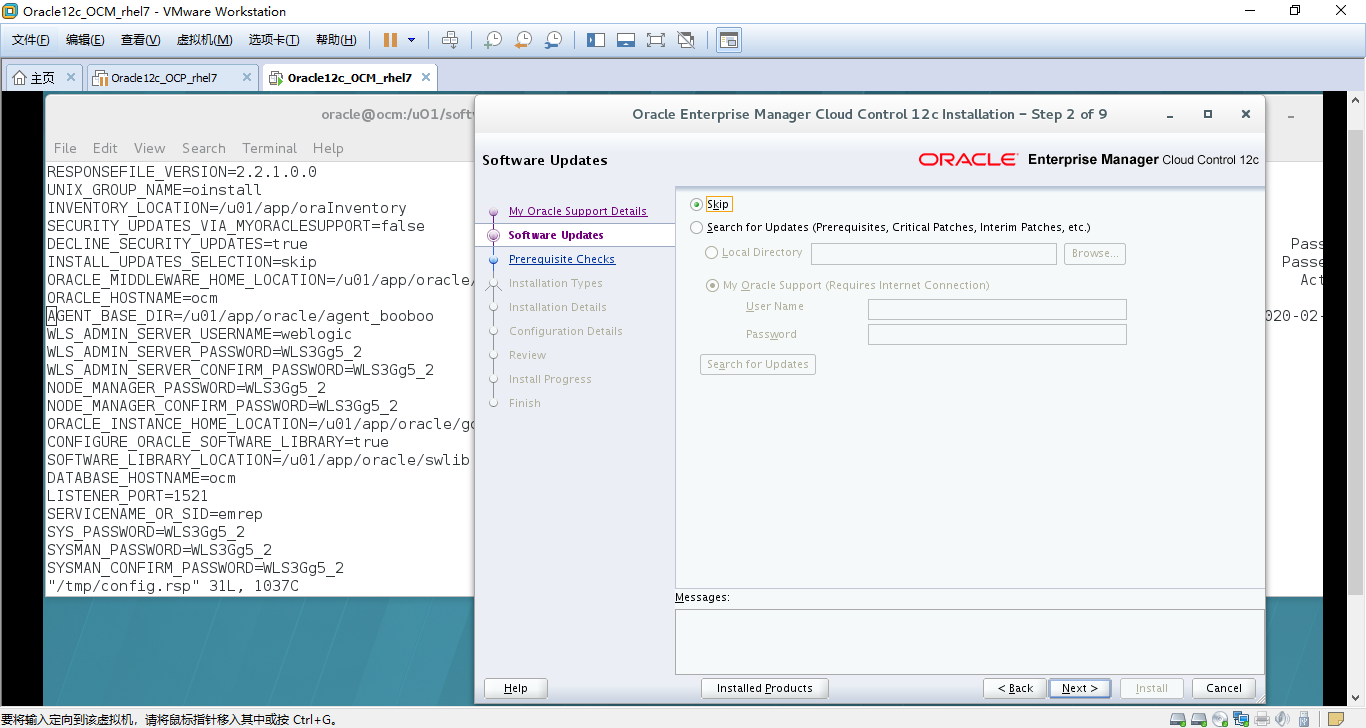This screenshot has height=728, width=1366.
Task: Open the terminal's Help menu
Action: pyautogui.click(x=328, y=148)
